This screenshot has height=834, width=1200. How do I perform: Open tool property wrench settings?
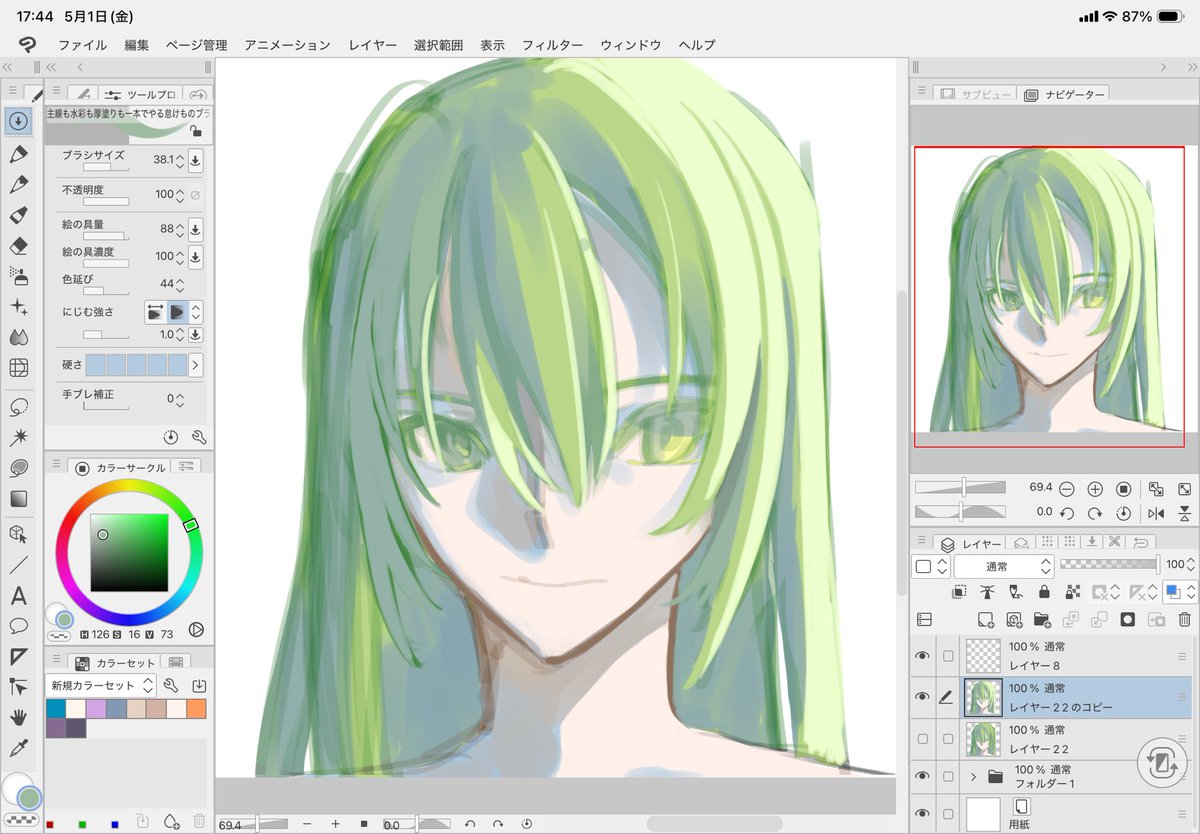coord(198,437)
